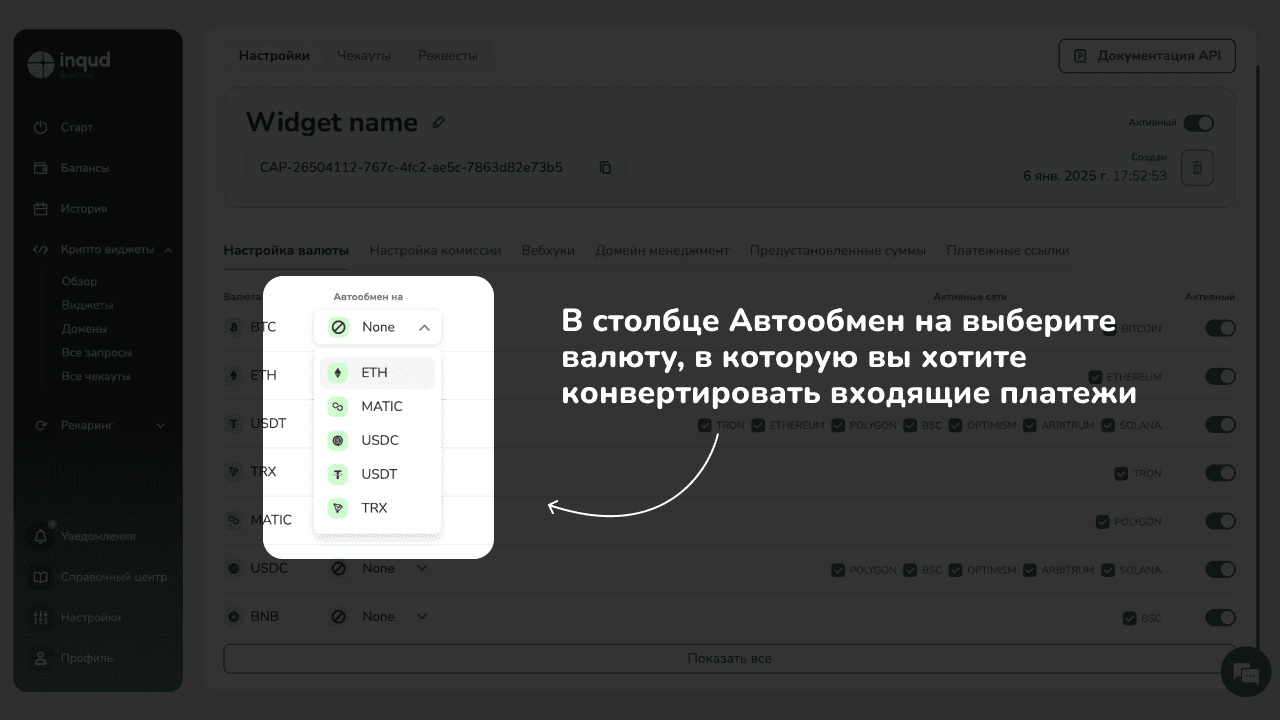Click the MATIC currency row icon
This screenshot has width=1280, height=720.
(x=235, y=520)
